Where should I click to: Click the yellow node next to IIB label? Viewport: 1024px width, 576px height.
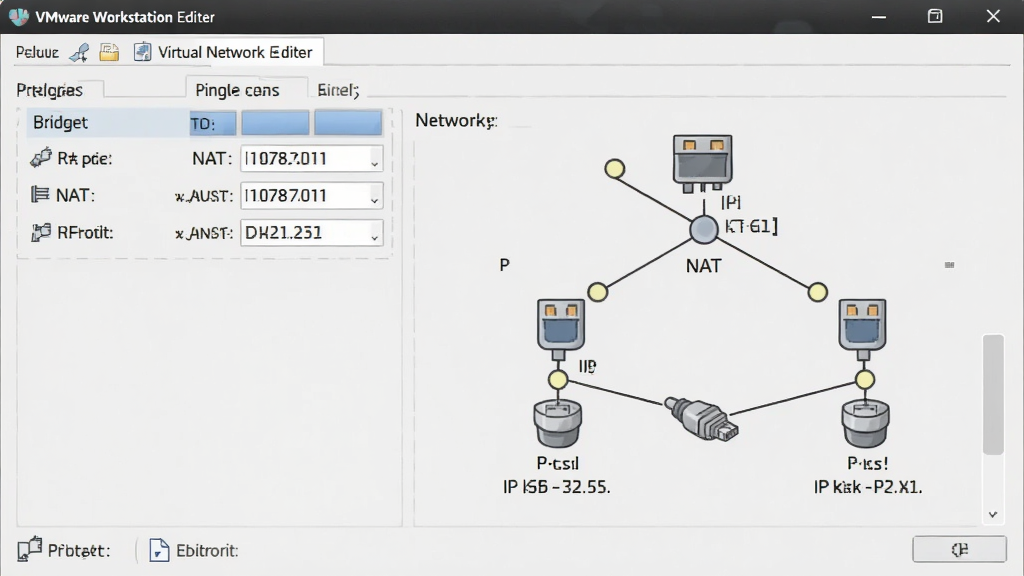(558, 379)
